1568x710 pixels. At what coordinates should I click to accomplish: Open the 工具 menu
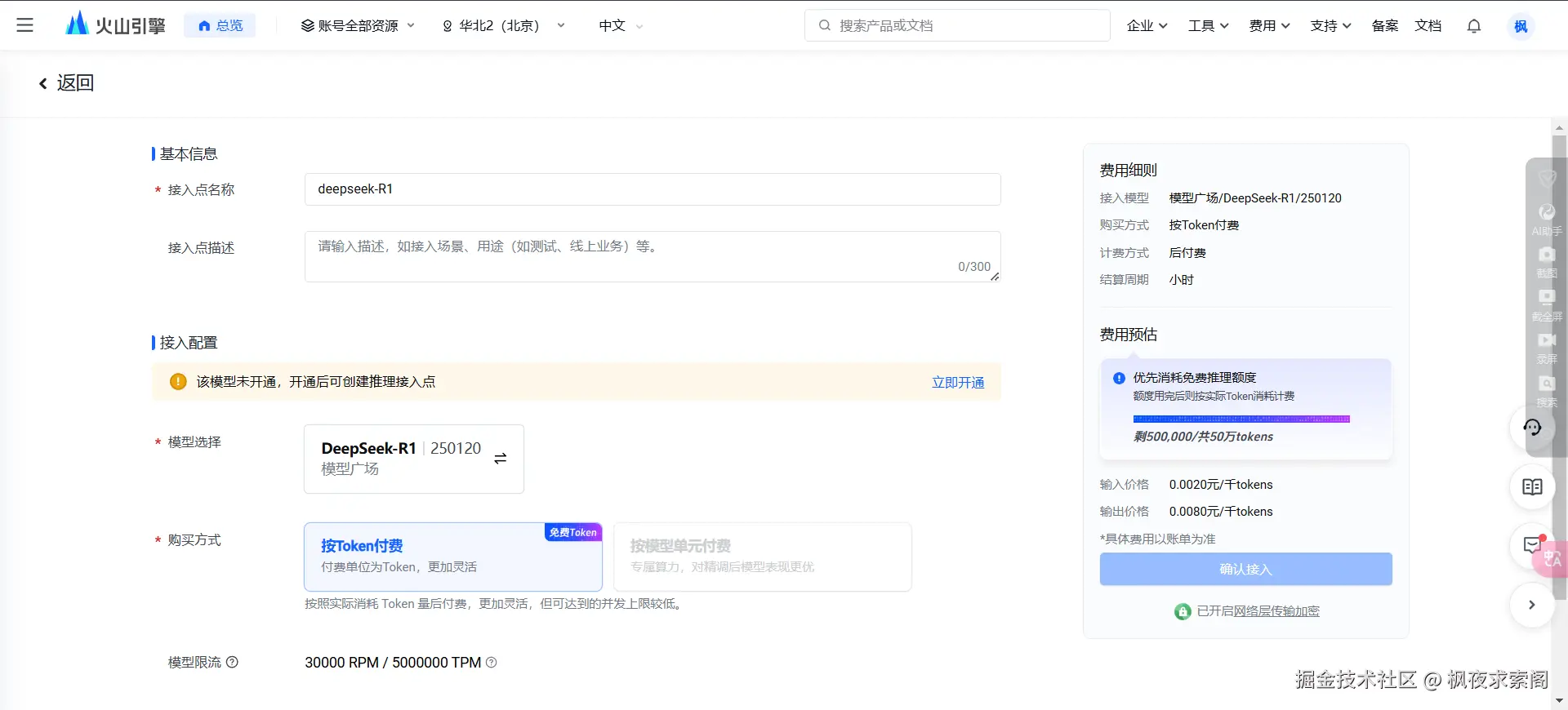1208,25
